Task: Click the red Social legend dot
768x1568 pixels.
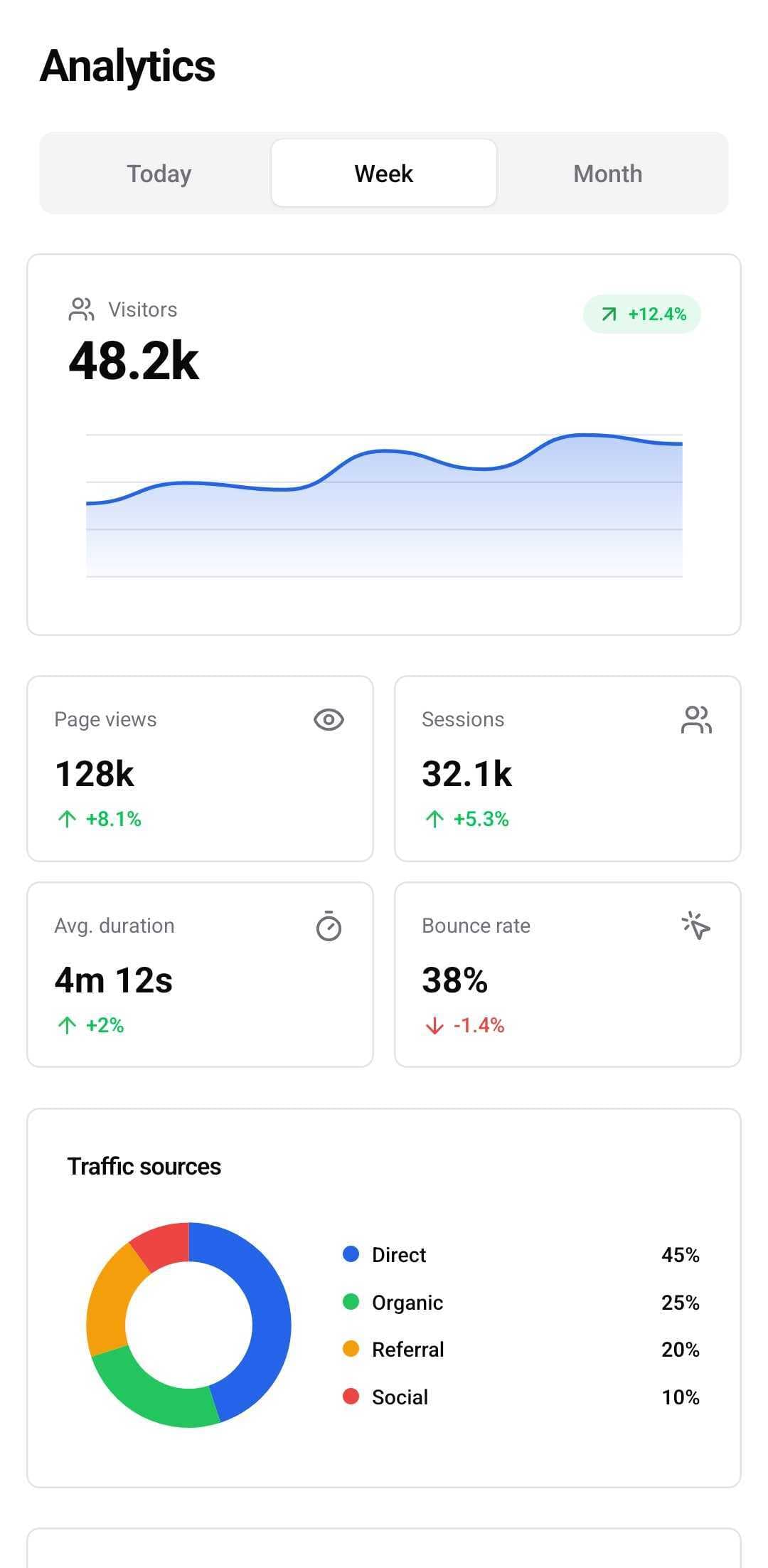Action: coord(351,1397)
